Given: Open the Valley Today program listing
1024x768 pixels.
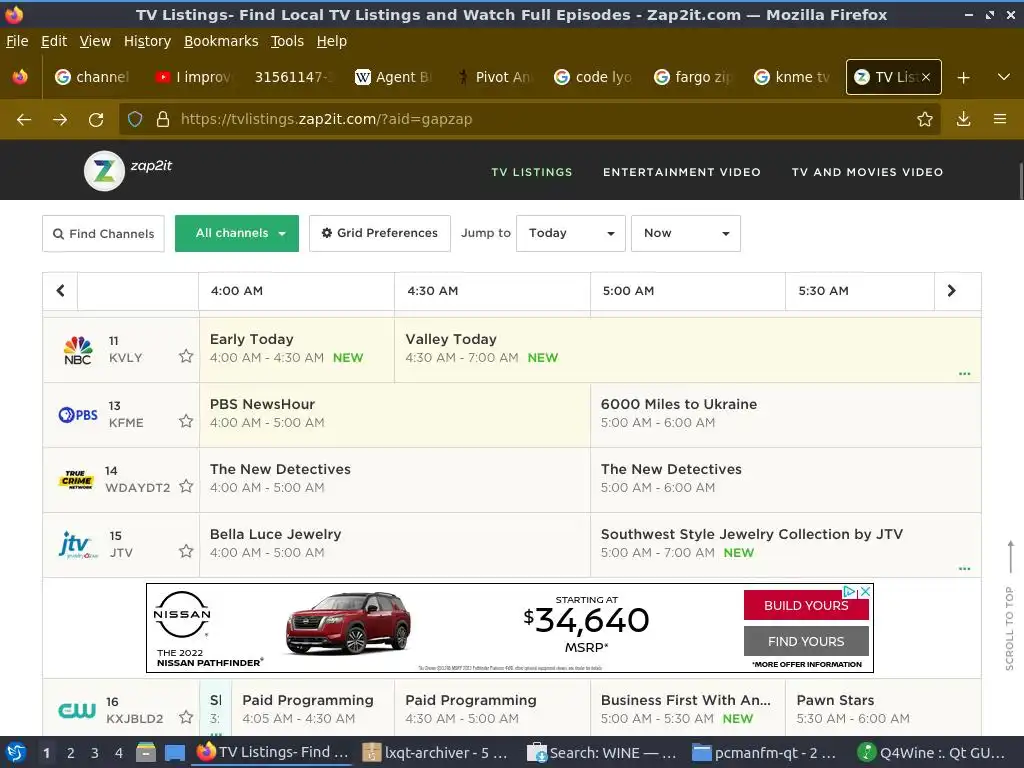Looking at the screenshot, I should 687,349.
